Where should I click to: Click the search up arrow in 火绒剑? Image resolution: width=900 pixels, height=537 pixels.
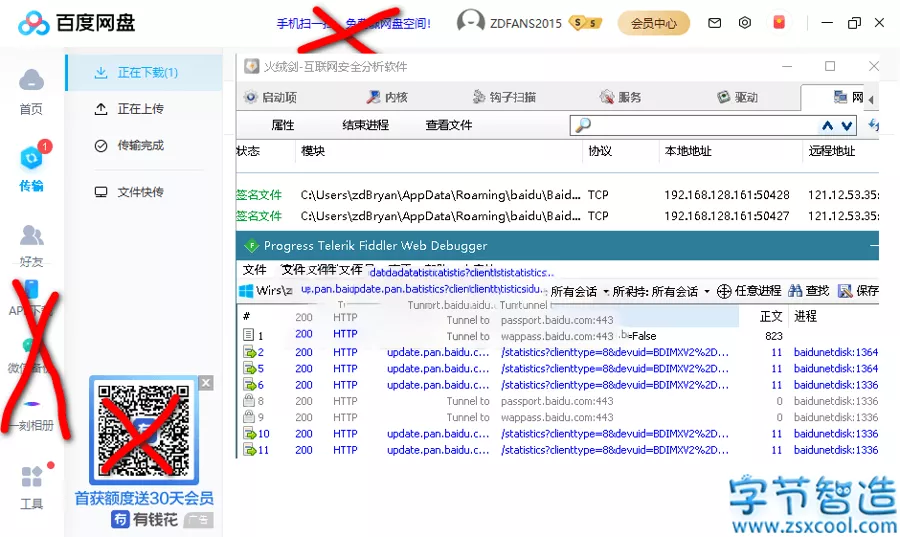(827, 126)
